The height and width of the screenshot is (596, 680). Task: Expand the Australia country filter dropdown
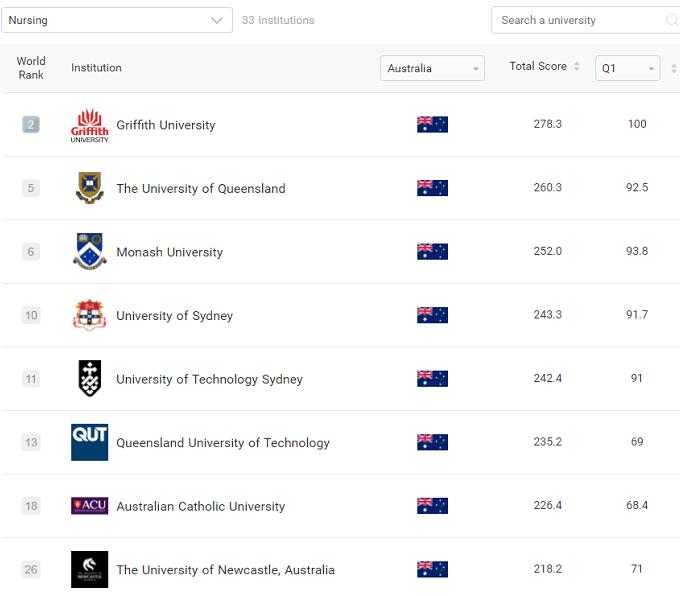pyautogui.click(x=432, y=68)
